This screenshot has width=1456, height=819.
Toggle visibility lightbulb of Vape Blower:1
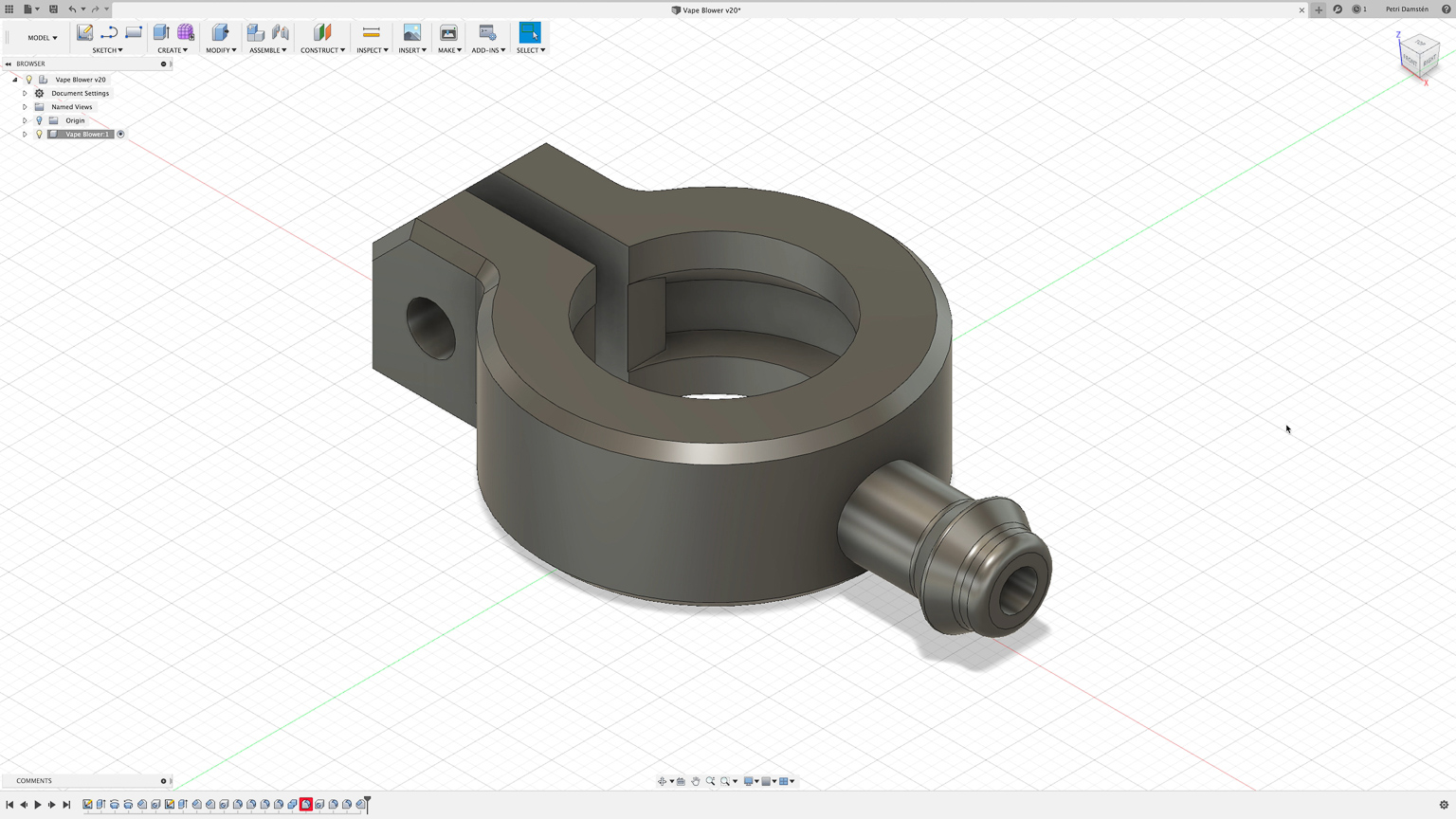(40, 135)
